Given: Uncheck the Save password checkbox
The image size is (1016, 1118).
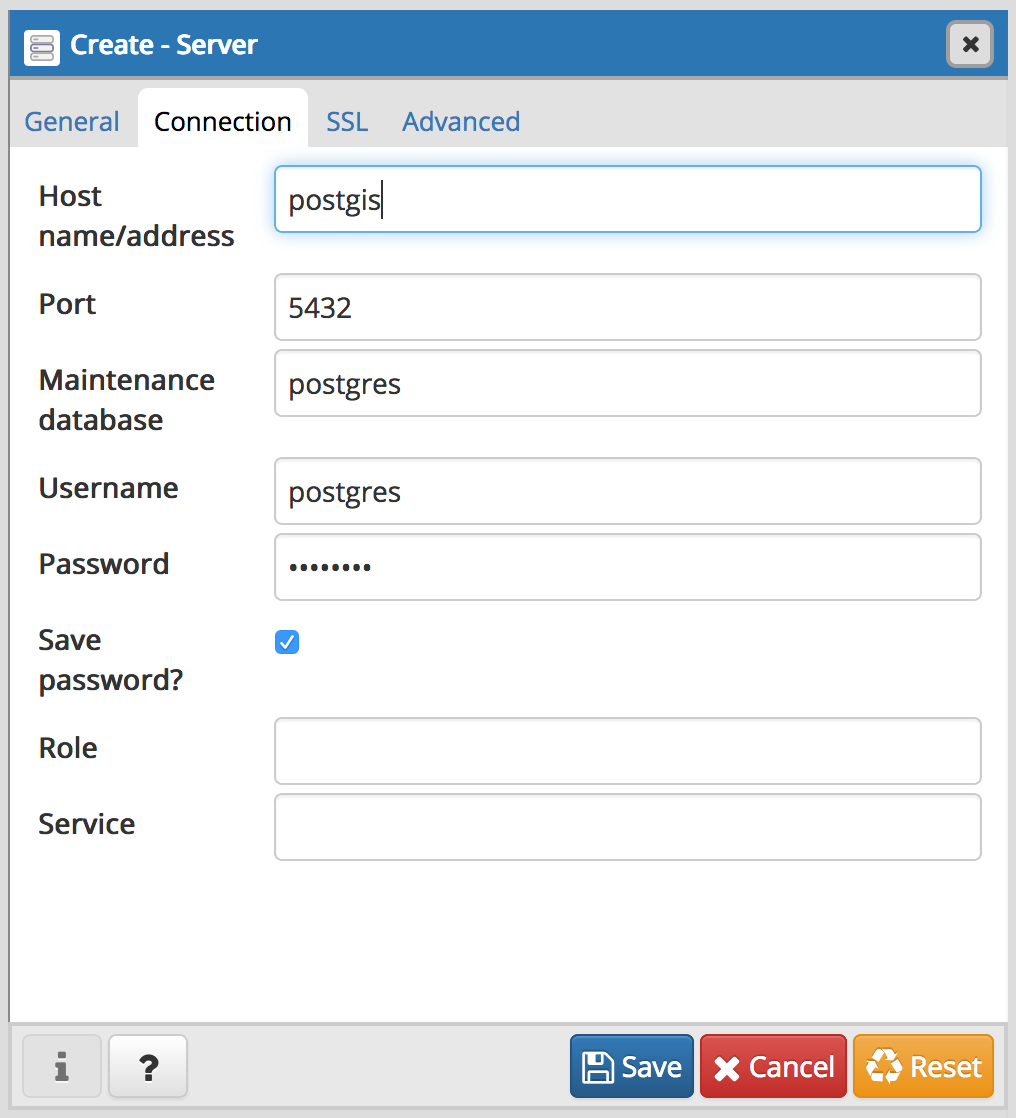Looking at the screenshot, I should 287,642.
